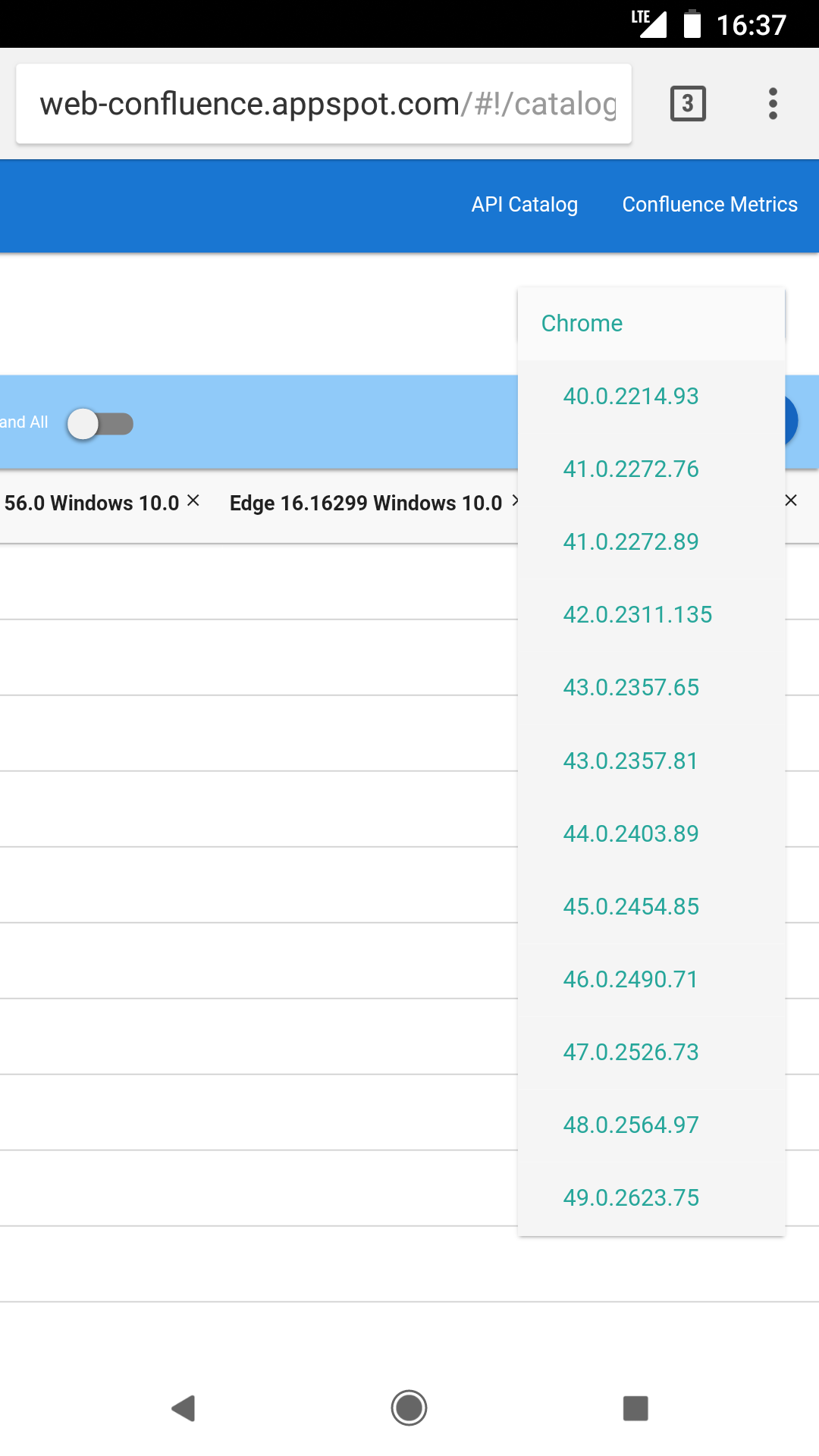Tap the Android home navigation button
819x1456 pixels.
(x=409, y=1408)
